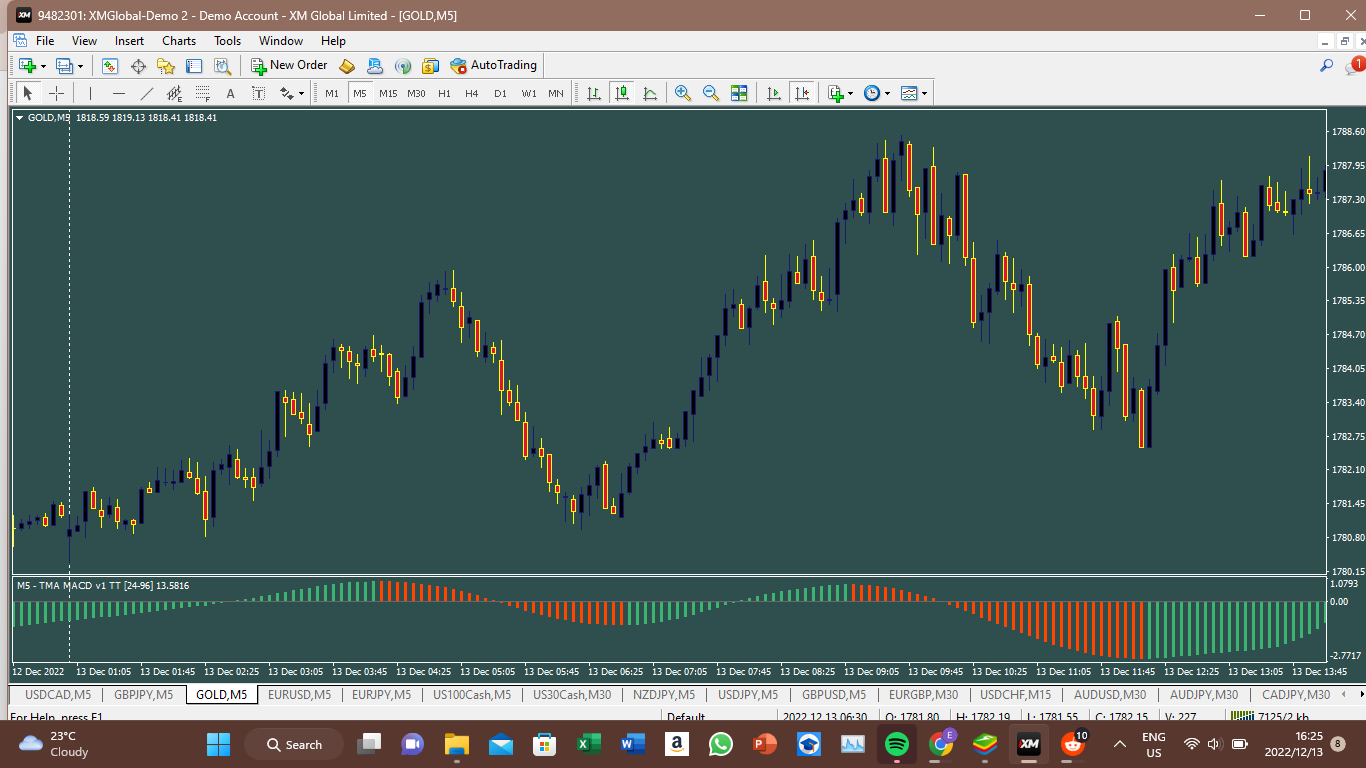Draw a trendline with the Trendline tool
Viewport: 1366px width, 768px height.
[x=147, y=93]
